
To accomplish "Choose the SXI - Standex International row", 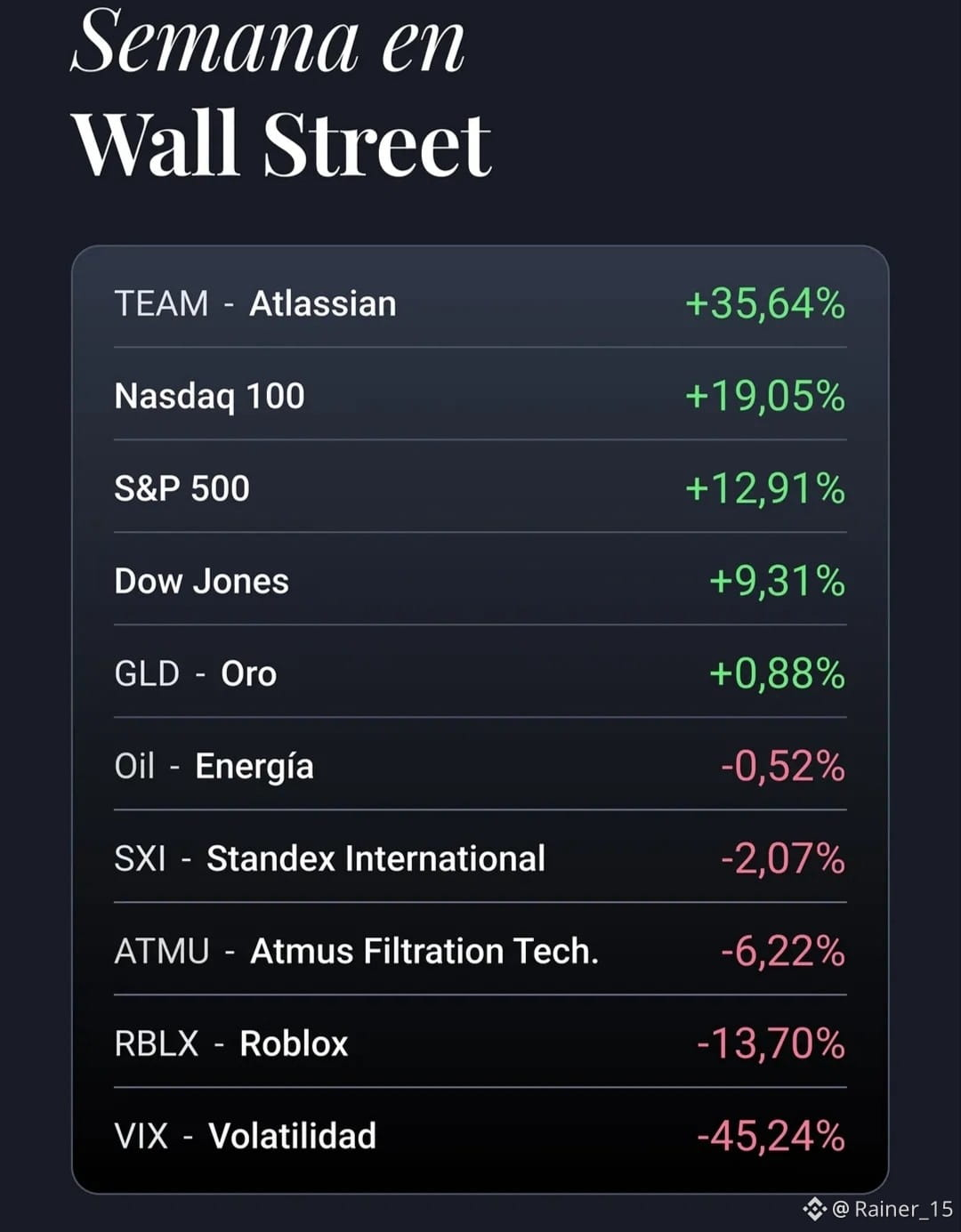I will [480, 858].
